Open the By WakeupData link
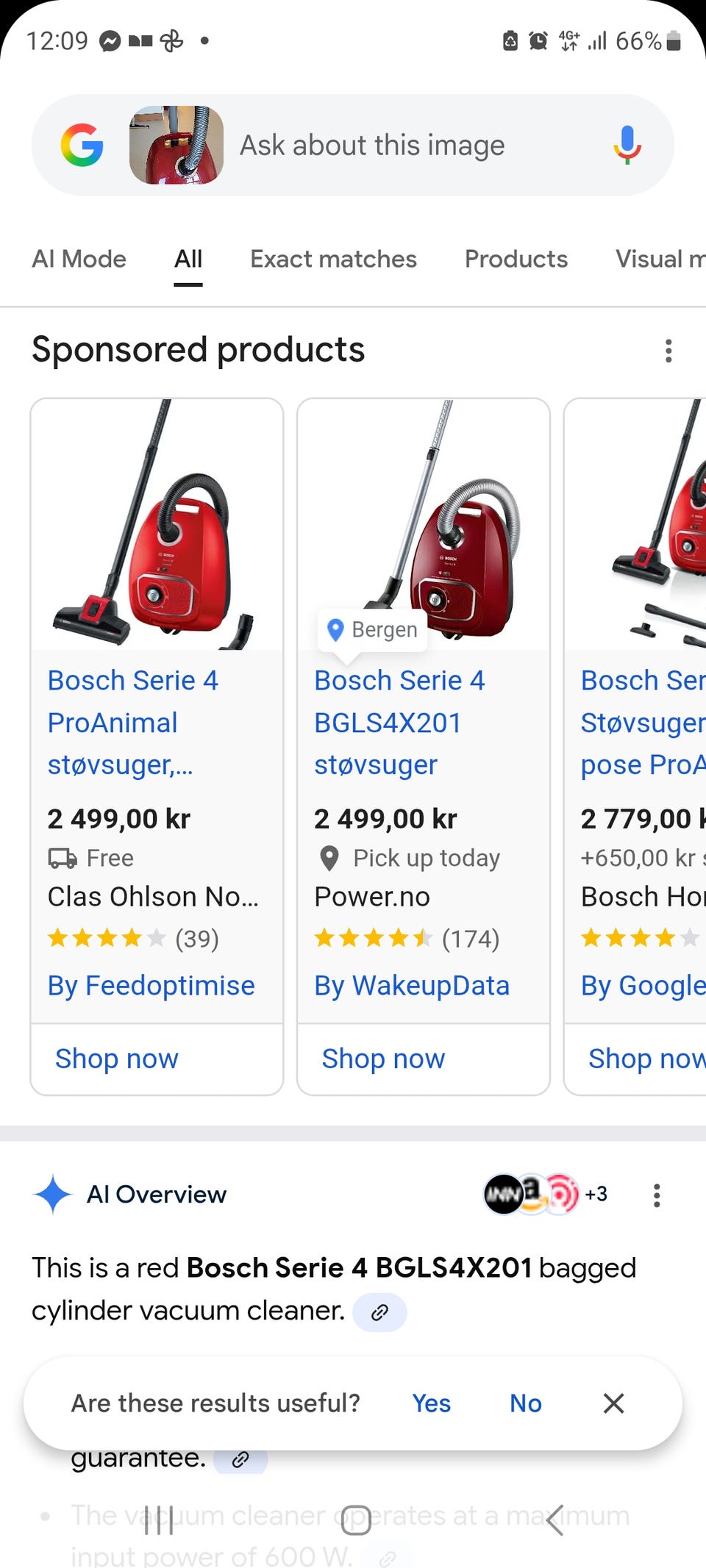Image resolution: width=706 pixels, height=1568 pixels. [412, 986]
